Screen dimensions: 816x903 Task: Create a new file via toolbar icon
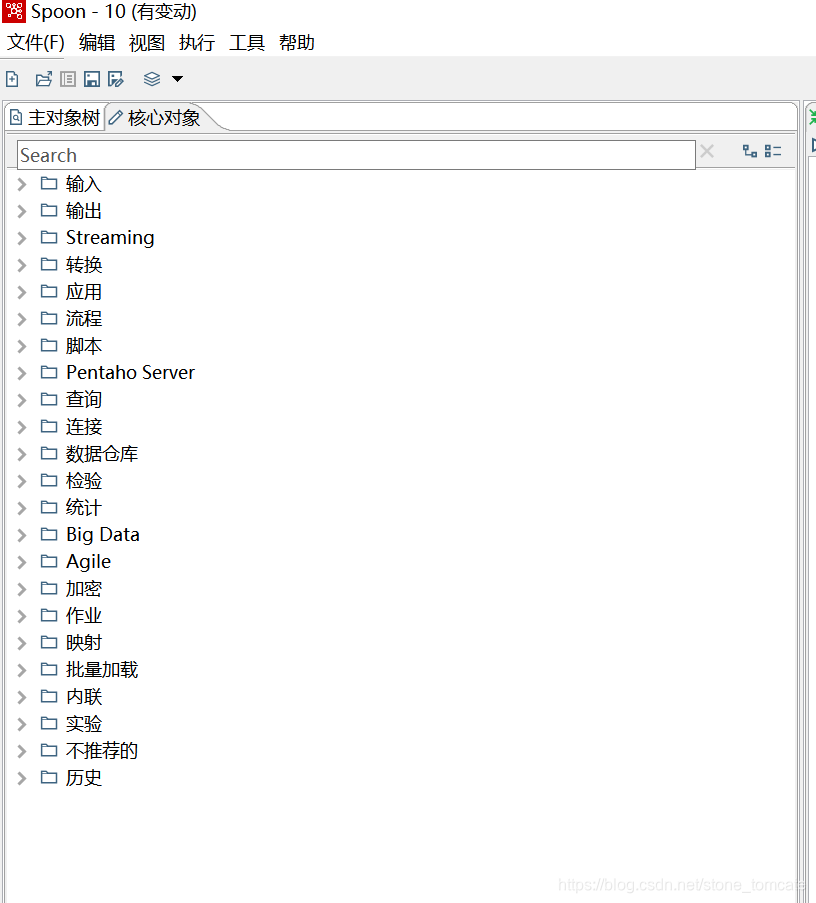point(11,78)
